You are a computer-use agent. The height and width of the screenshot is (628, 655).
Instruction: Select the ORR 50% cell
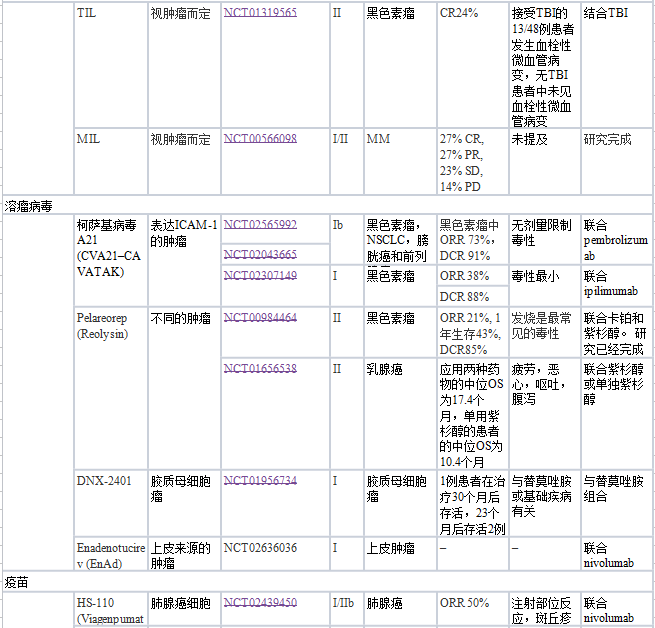472,609
